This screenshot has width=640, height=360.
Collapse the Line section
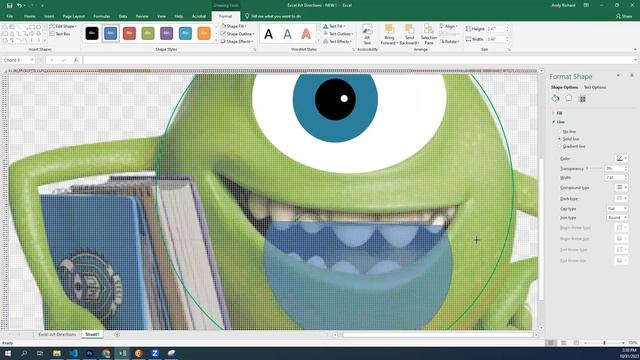click(x=558, y=122)
